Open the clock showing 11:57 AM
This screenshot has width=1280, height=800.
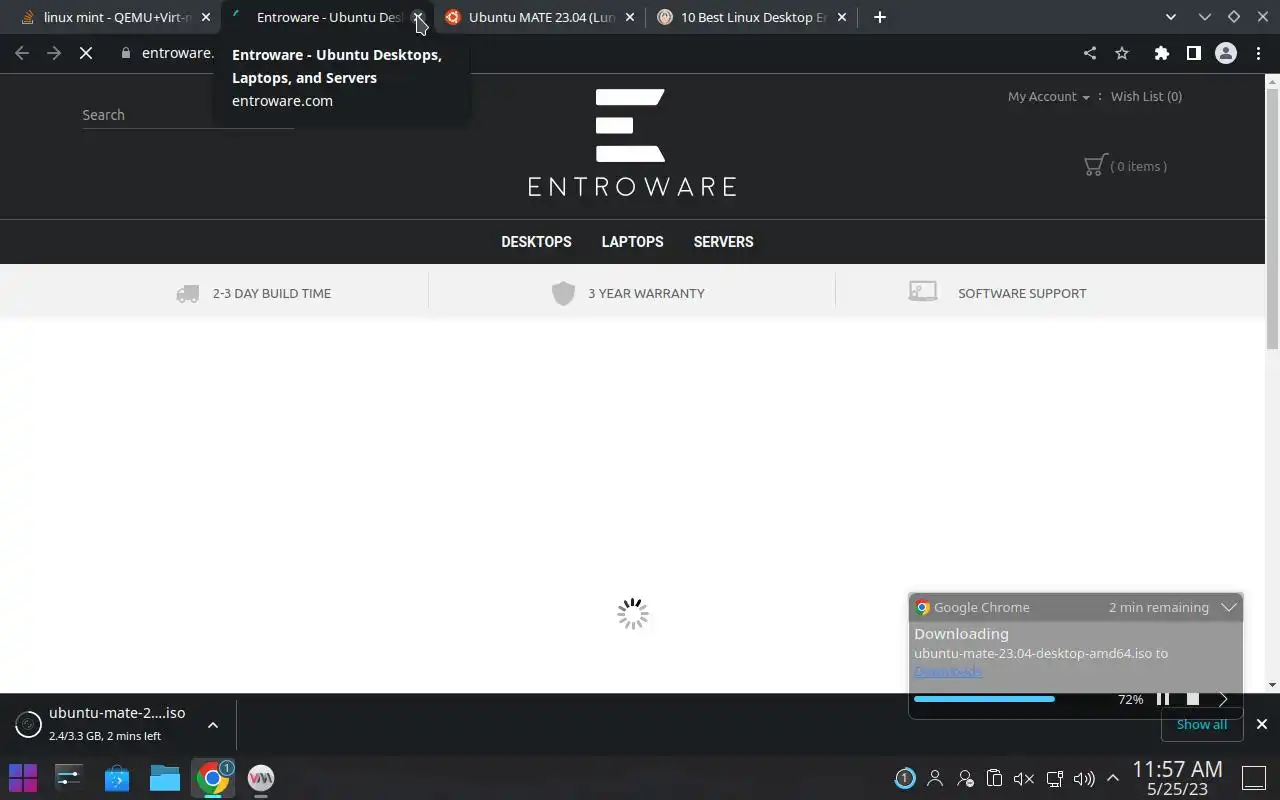click(x=1177, y=777)
